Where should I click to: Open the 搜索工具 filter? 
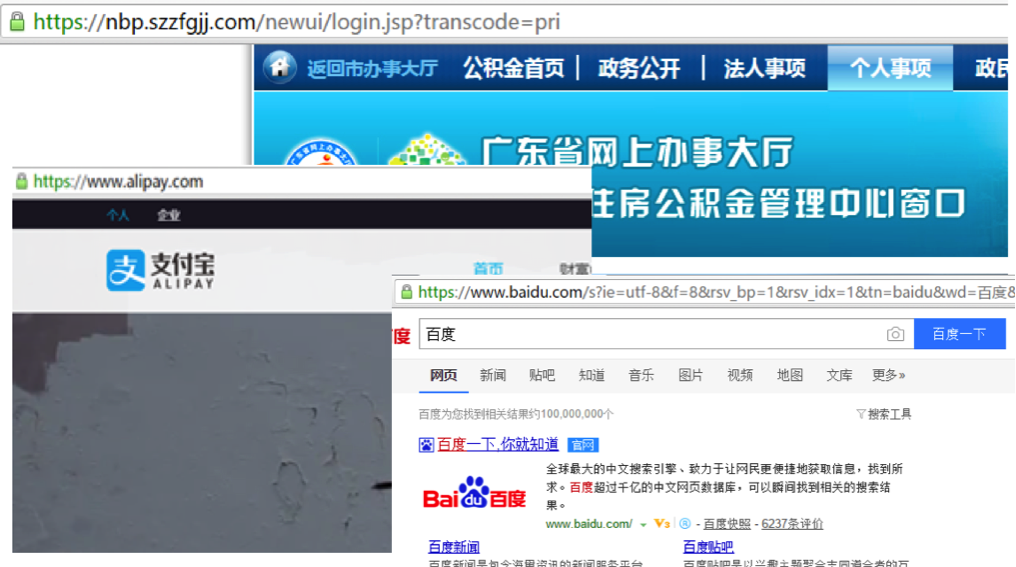pos(883,414)
